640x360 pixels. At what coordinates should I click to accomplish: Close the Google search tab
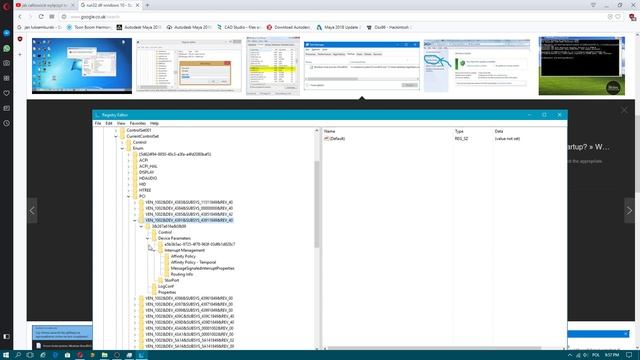click(x=138, y=5)
